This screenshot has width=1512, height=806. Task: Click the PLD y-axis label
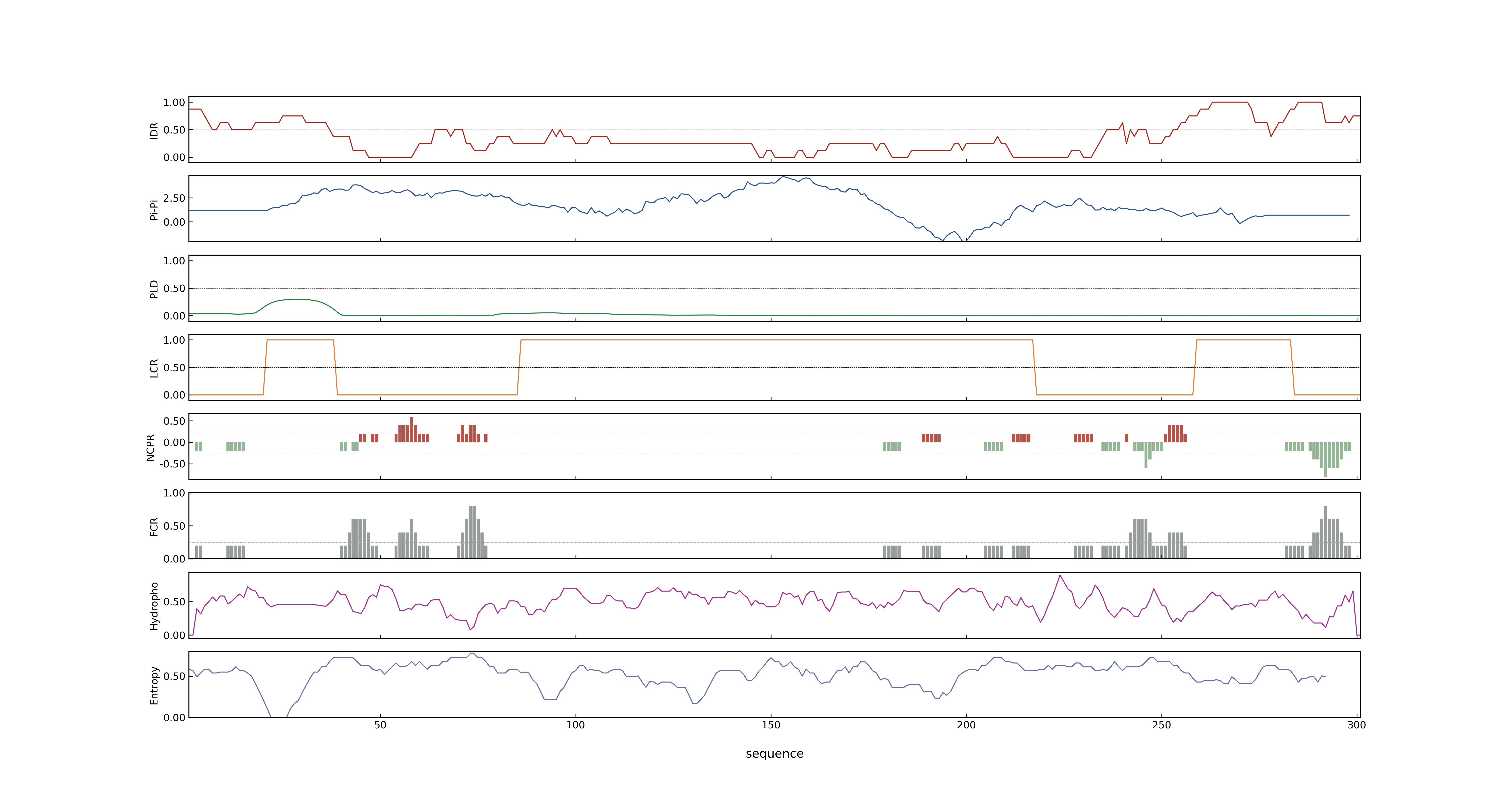click(x=154, y=288)
